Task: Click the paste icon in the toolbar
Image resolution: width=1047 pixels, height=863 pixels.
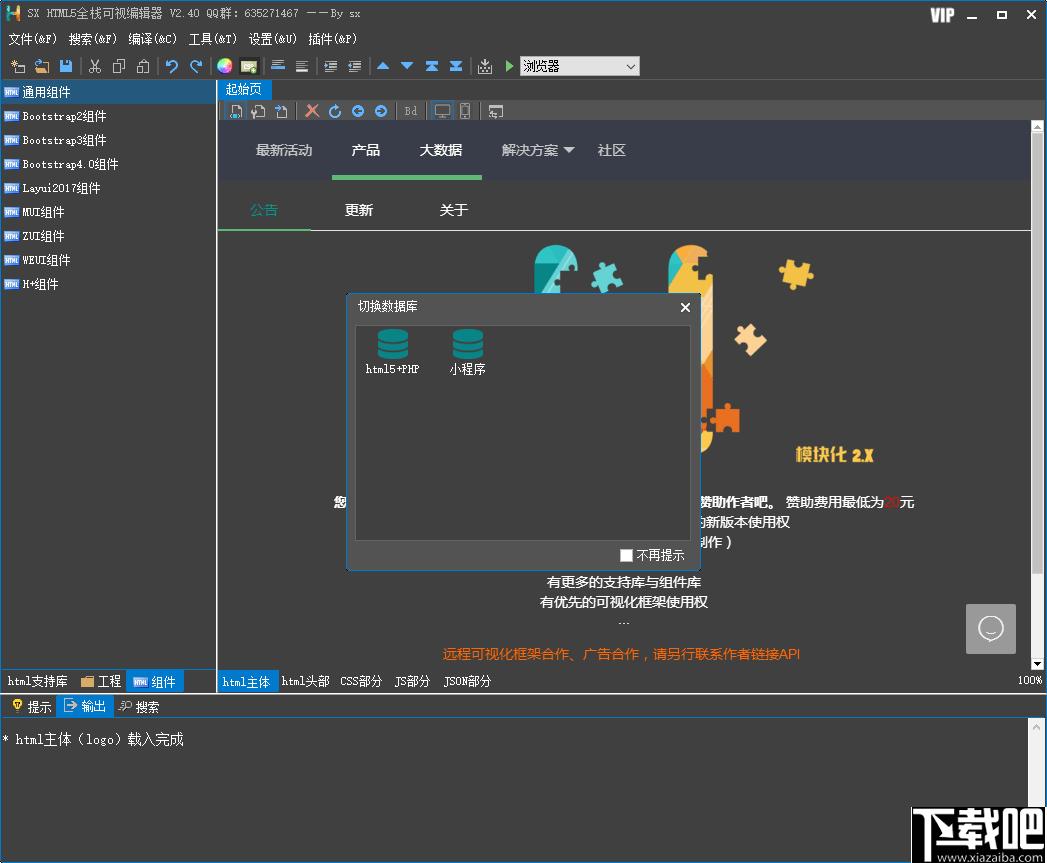Action: click(x=143, y=66)
